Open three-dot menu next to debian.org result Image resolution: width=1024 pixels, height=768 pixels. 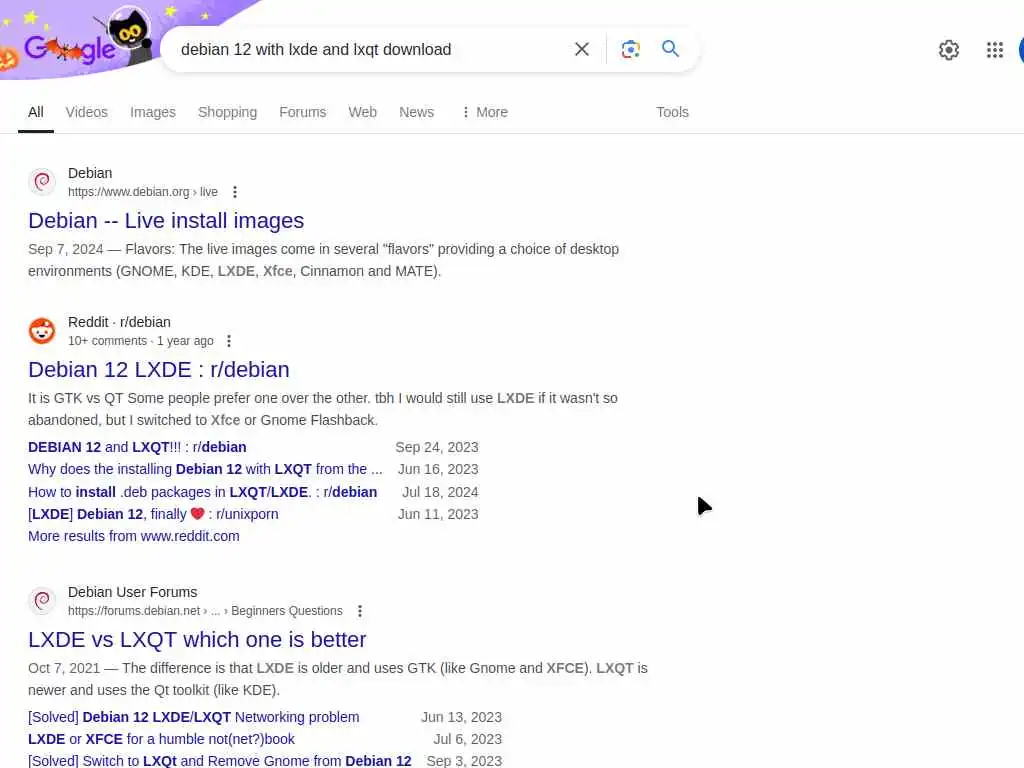tap(234, 192)
